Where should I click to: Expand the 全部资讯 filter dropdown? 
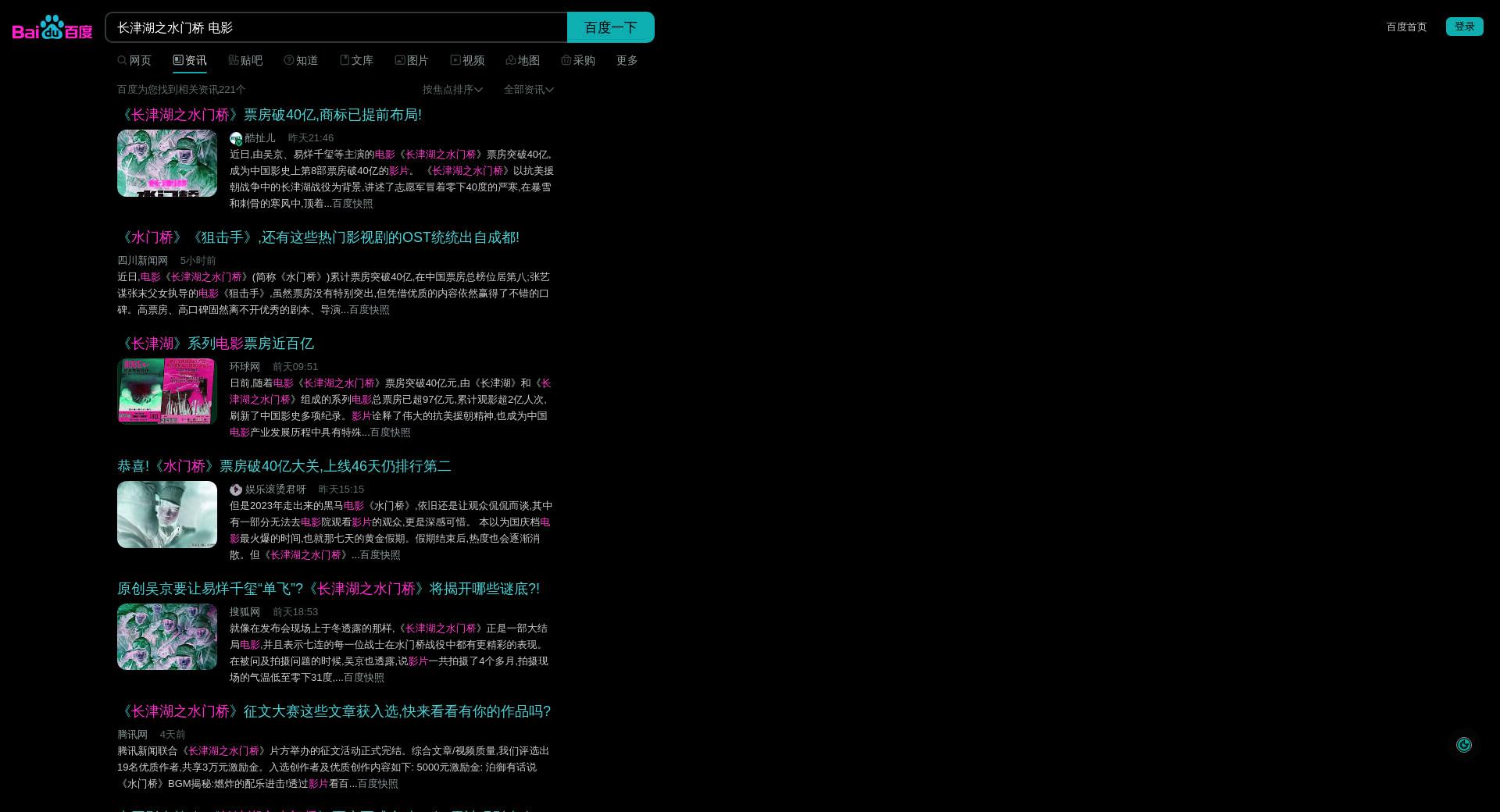coord(529,90)
